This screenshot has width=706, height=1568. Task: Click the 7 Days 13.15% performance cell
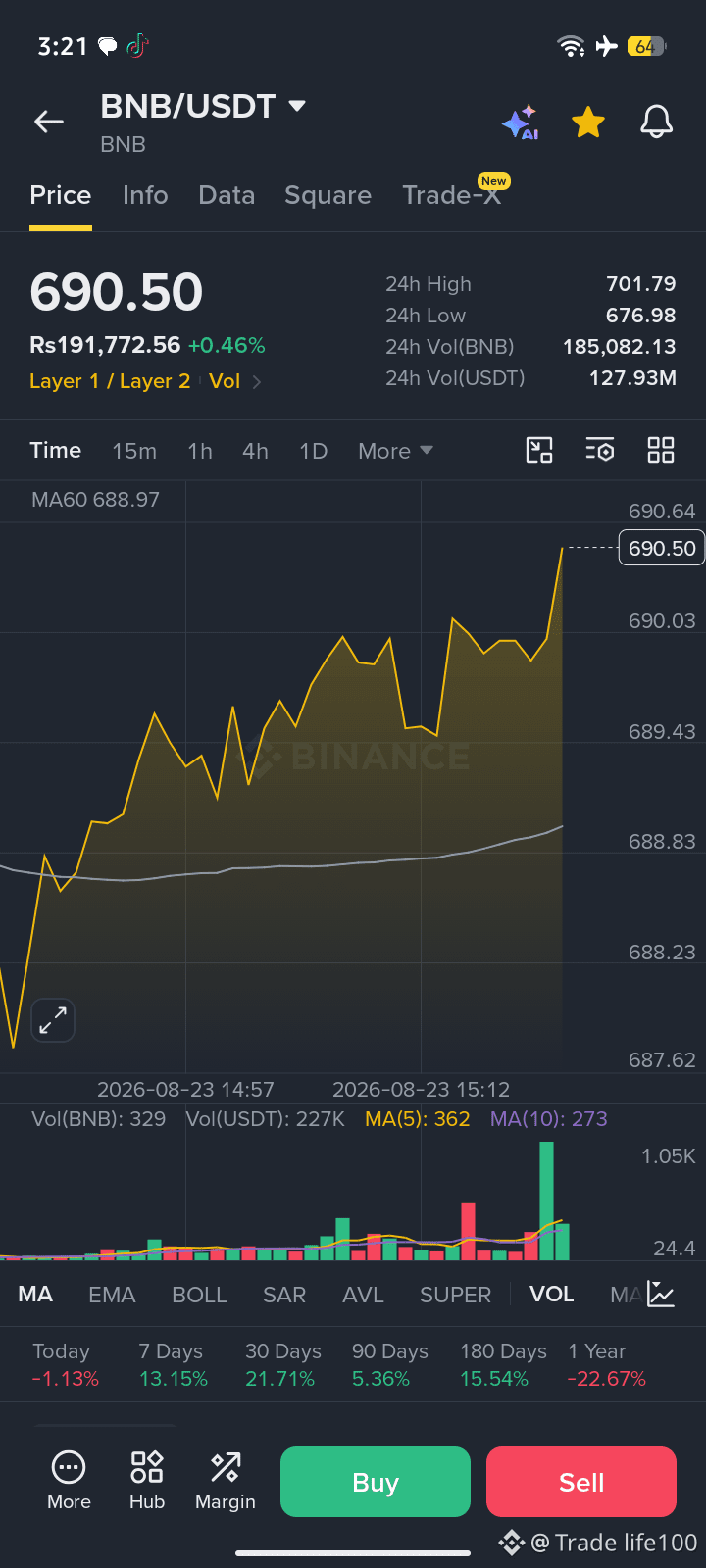click(174, 1365)
